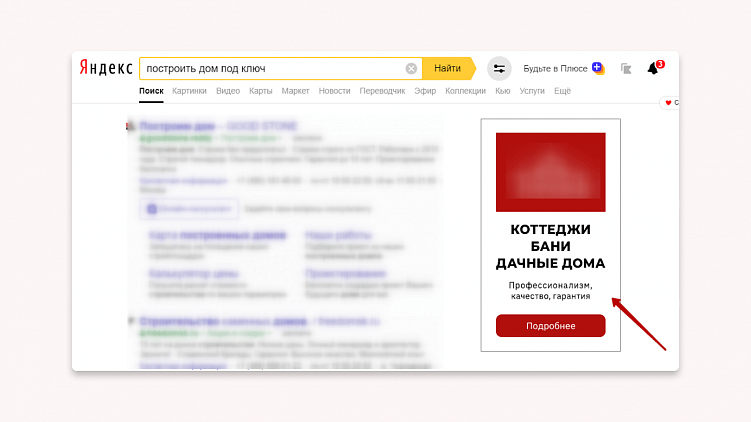This screenshot has height=422, width=751.
Task: Open the second result 'Строительство' title link
Action: (x=259, y=321)
